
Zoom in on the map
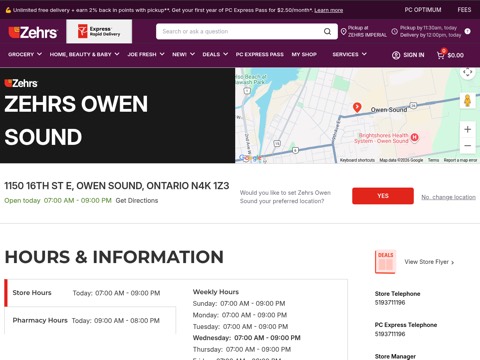pyautogui.click(x=467, y=129)
